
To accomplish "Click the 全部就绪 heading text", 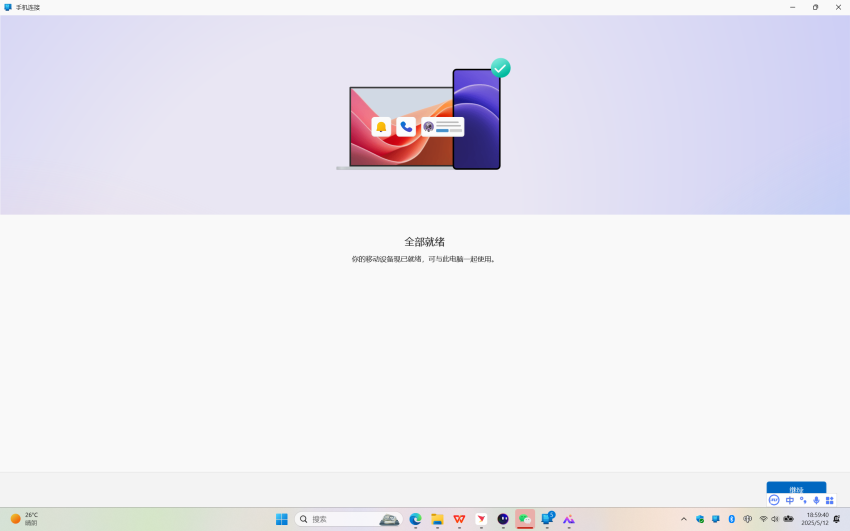I will (x=424, y=242).
